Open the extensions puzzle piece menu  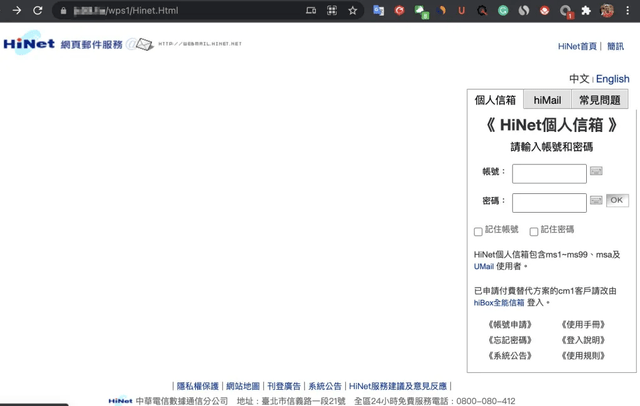coord(586,11)
